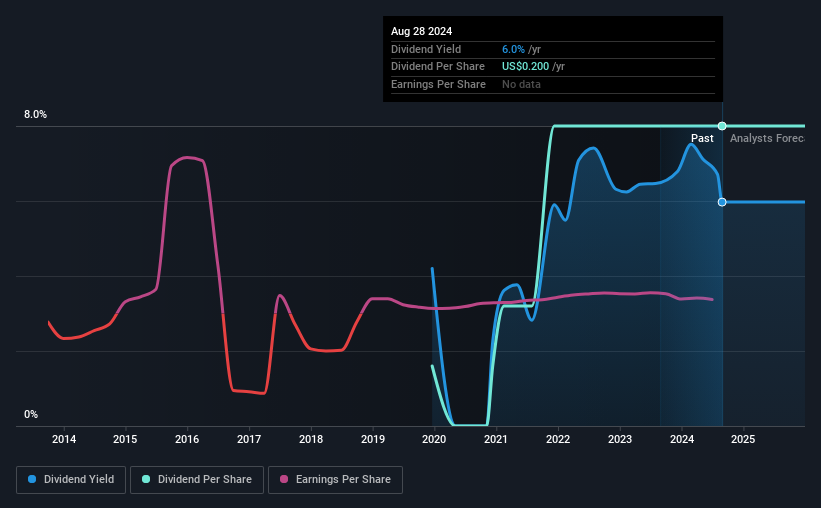Select the blue dividend yield marker point

[x=722, y=202]
